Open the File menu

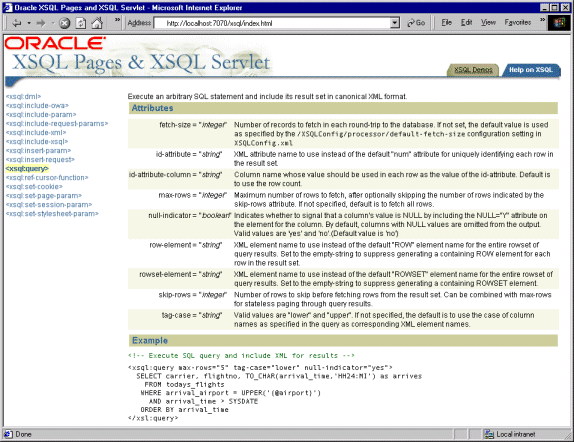pos(446,23)
